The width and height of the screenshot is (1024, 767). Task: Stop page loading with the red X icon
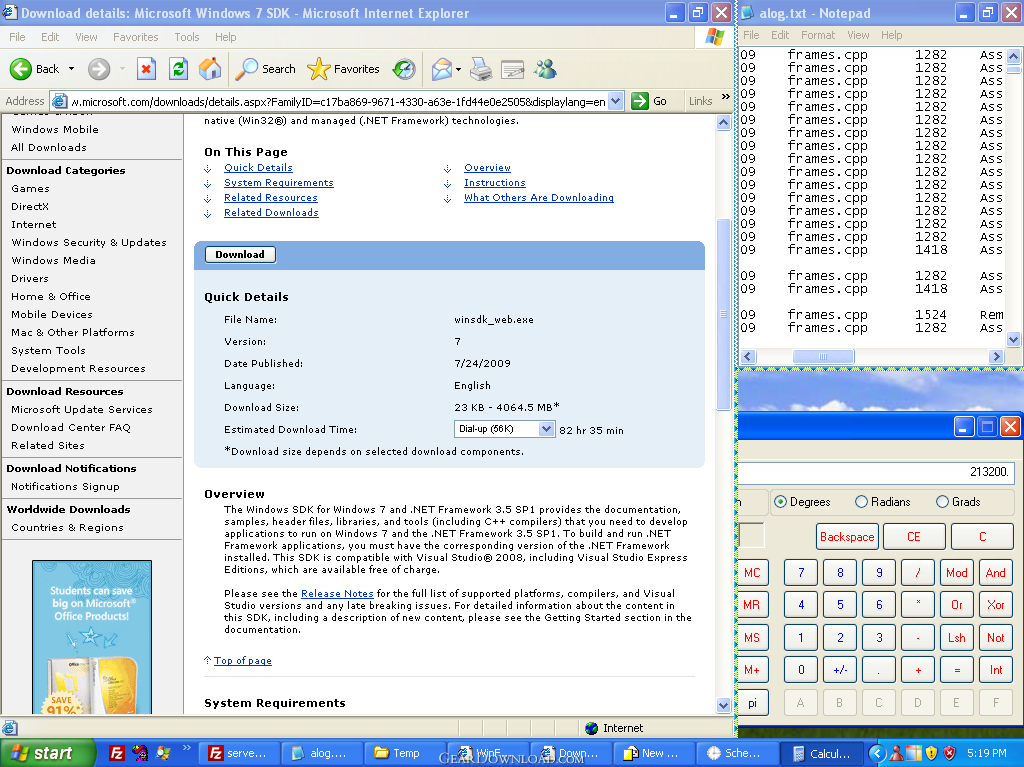point(146,69)
